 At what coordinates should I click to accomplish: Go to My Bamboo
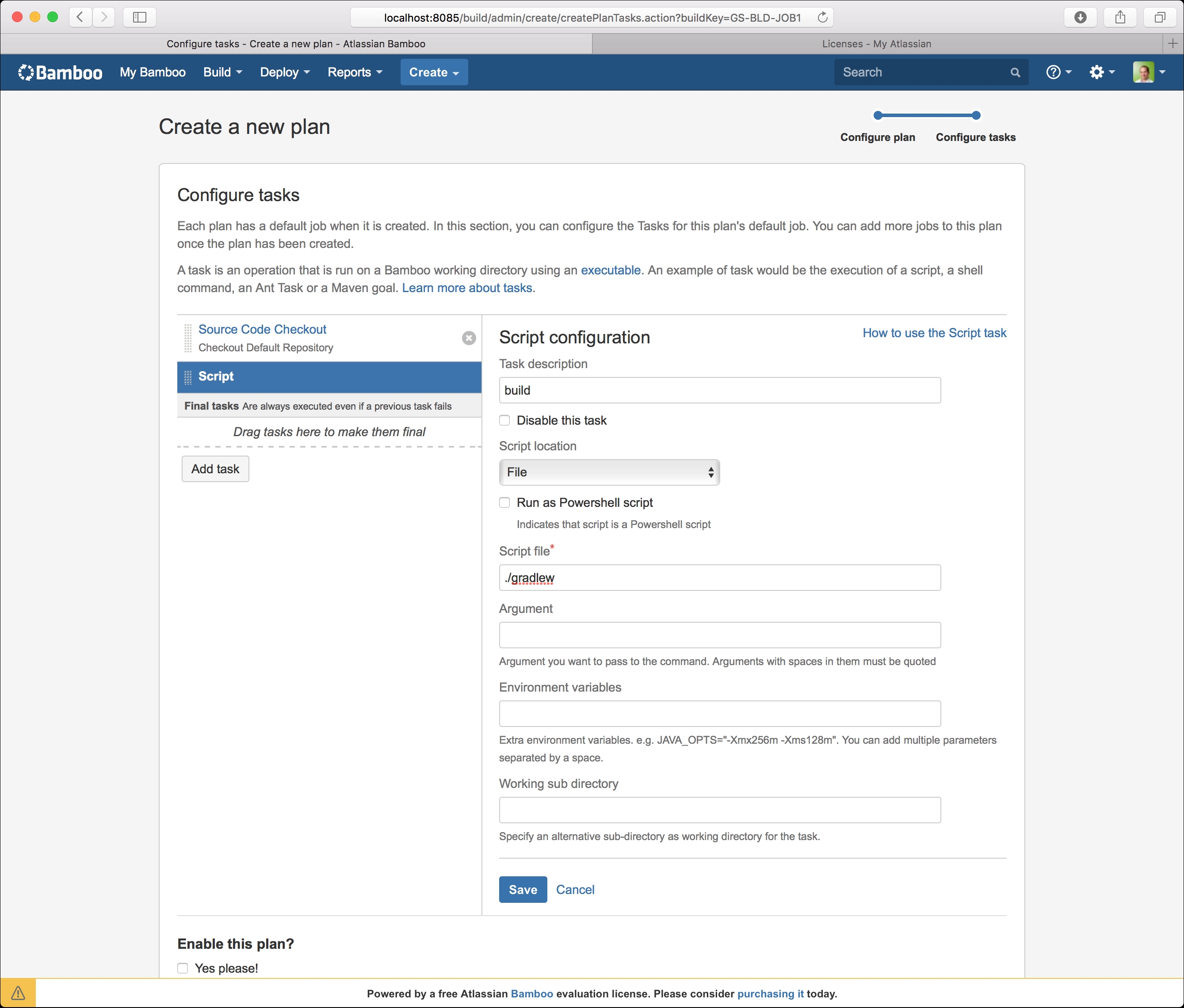click(153, 72)
